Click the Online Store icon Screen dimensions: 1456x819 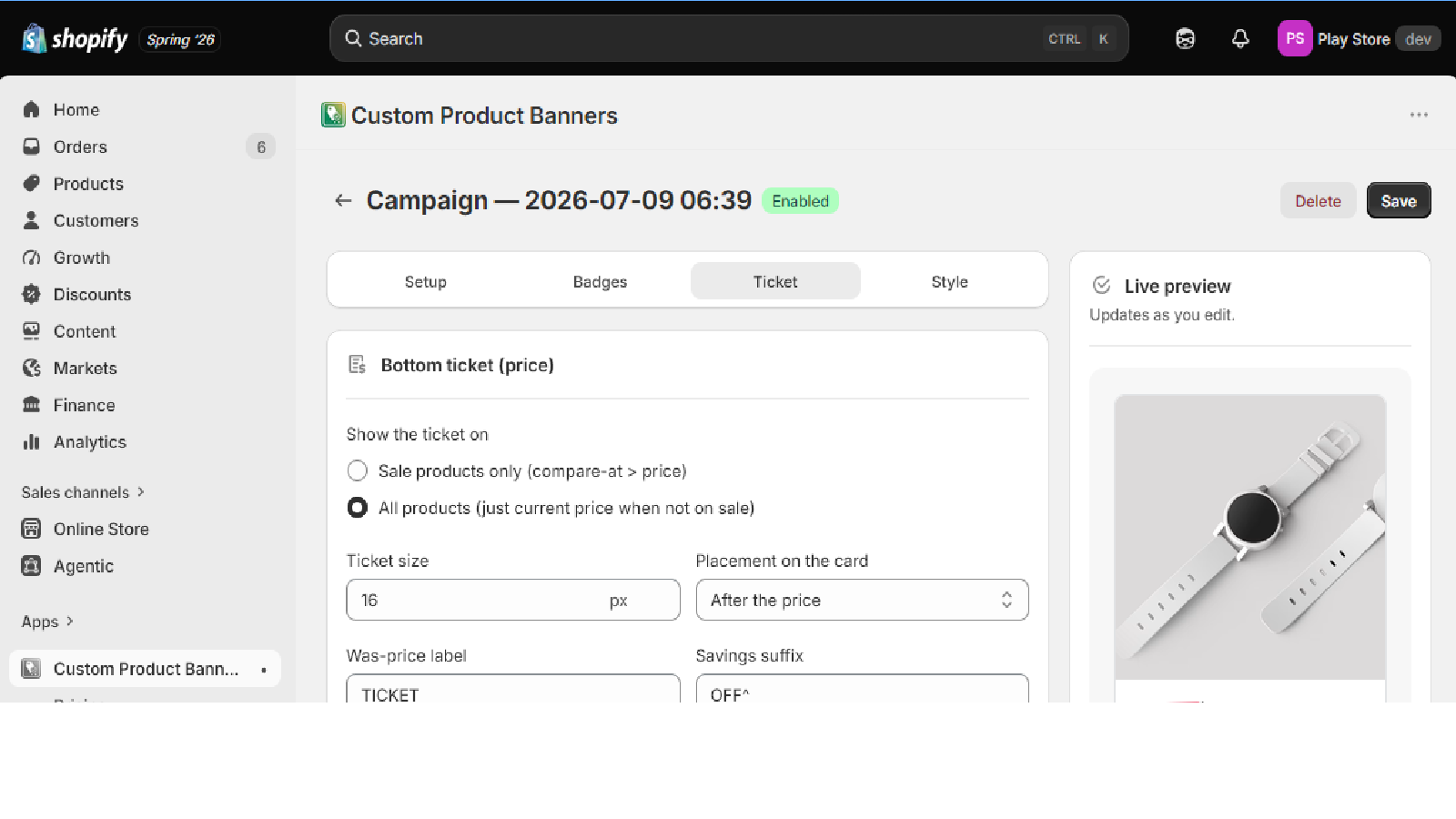click(32, 529)
